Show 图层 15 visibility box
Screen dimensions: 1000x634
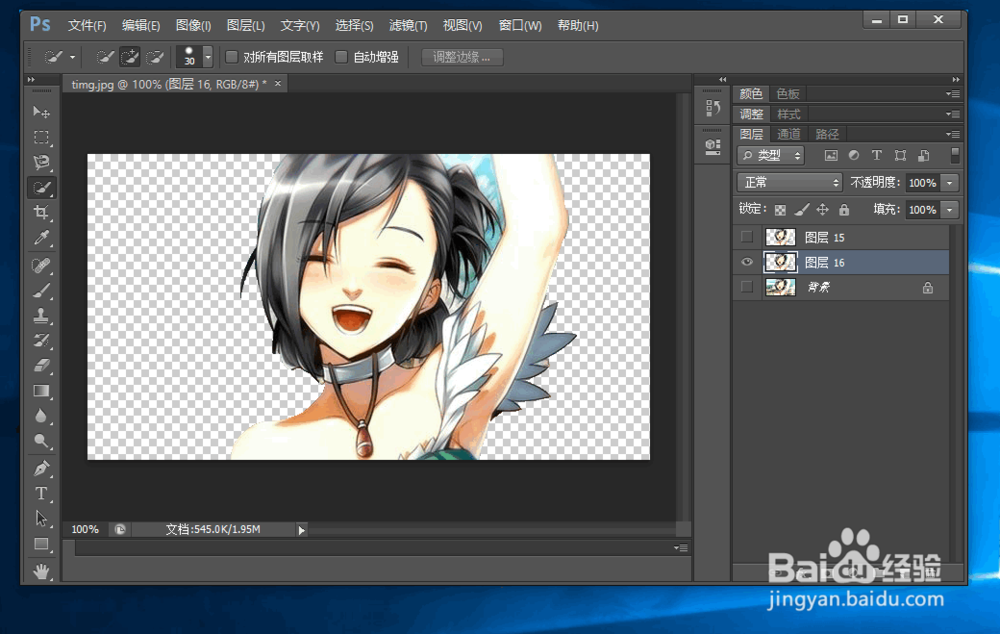(x=747, y=237)
